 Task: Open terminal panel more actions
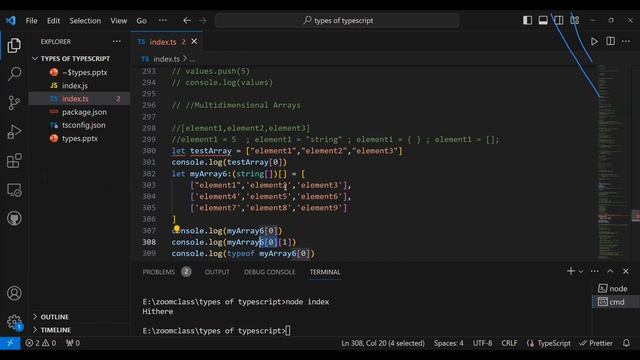tap(595, 271)
